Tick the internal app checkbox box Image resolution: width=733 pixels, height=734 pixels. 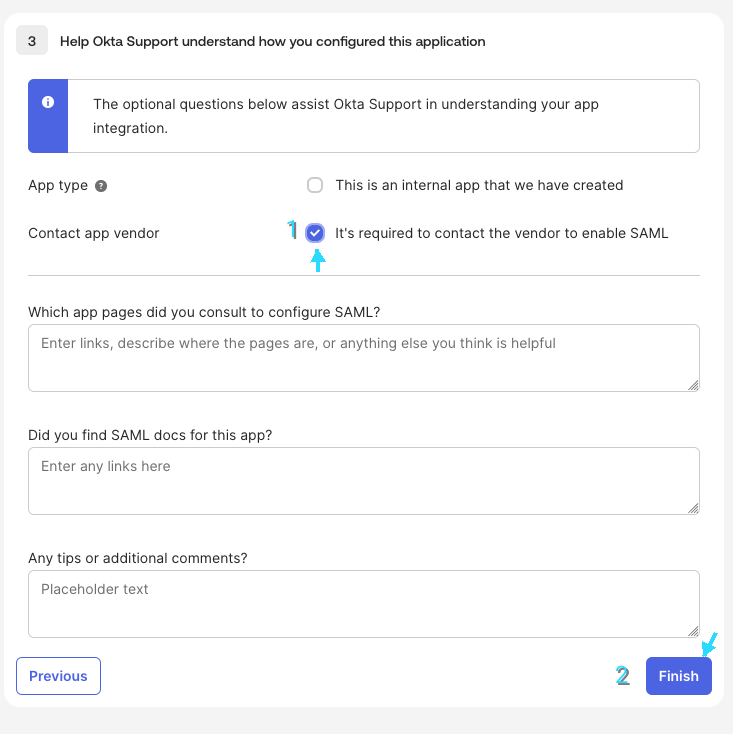coord(315,185)
